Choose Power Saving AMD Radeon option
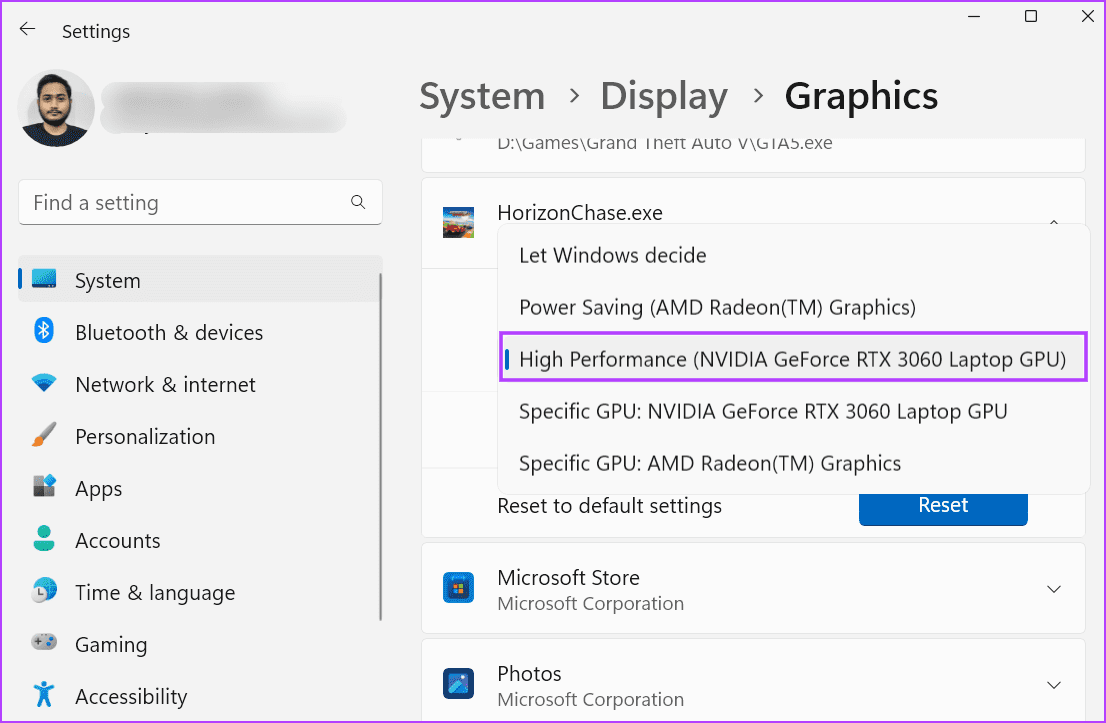The width and height of the screenshot is (1106, 723). (794, 308)
